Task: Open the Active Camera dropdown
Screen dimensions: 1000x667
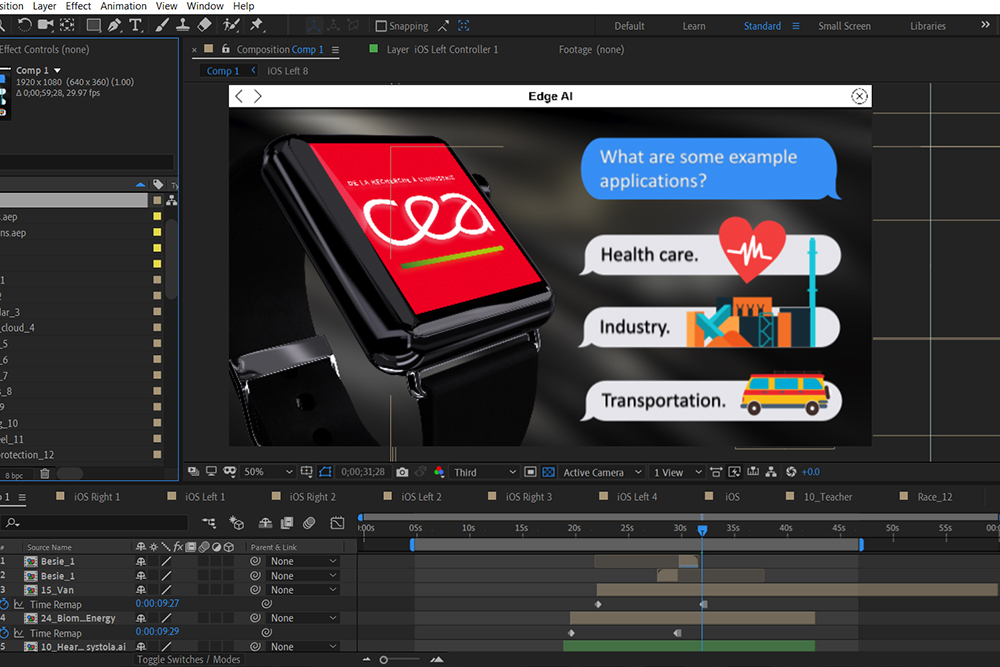Action: (602, 472)
